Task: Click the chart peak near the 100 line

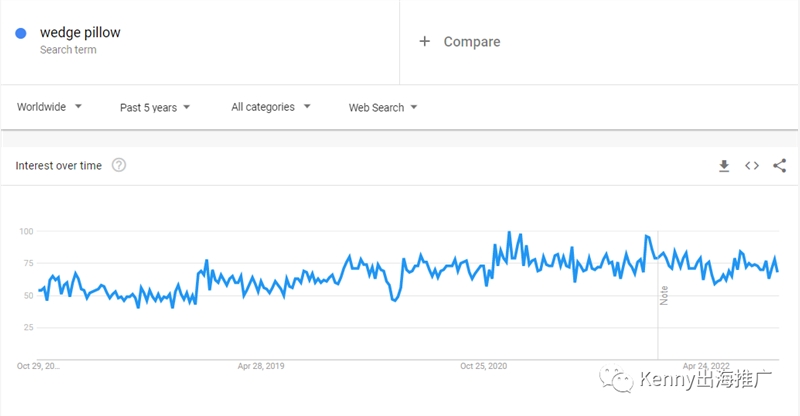Action: pyautogui.click(x=509, y=233)
